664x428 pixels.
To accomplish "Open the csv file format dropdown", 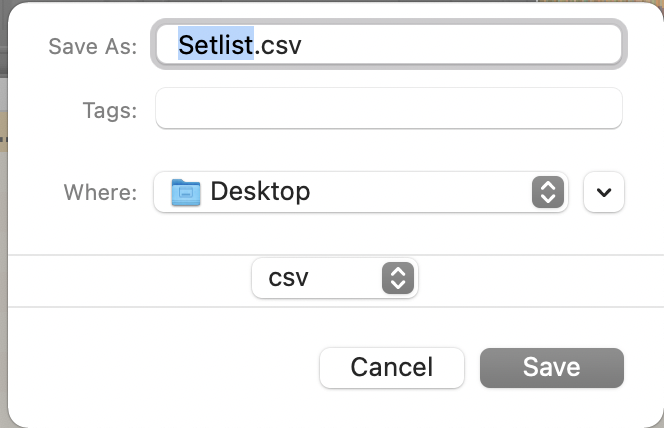I will (x=334, y=278).
